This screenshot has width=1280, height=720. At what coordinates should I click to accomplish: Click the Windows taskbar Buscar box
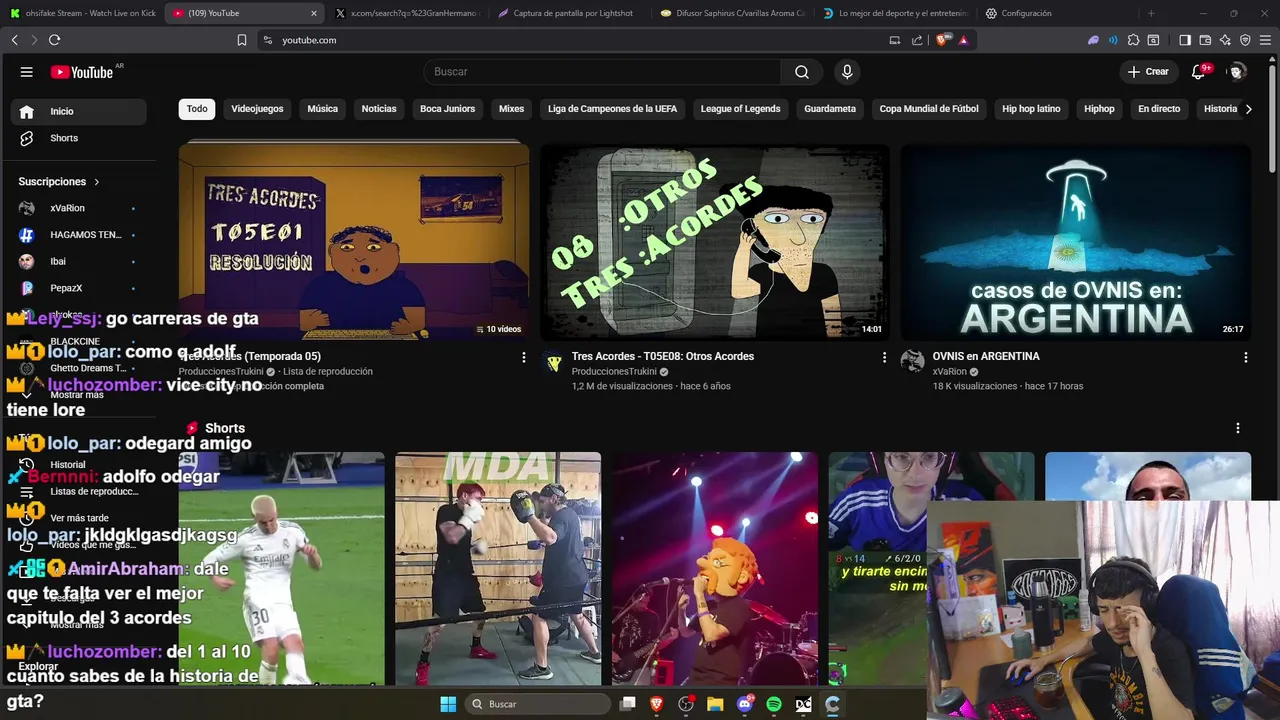[x=538, y=704]
